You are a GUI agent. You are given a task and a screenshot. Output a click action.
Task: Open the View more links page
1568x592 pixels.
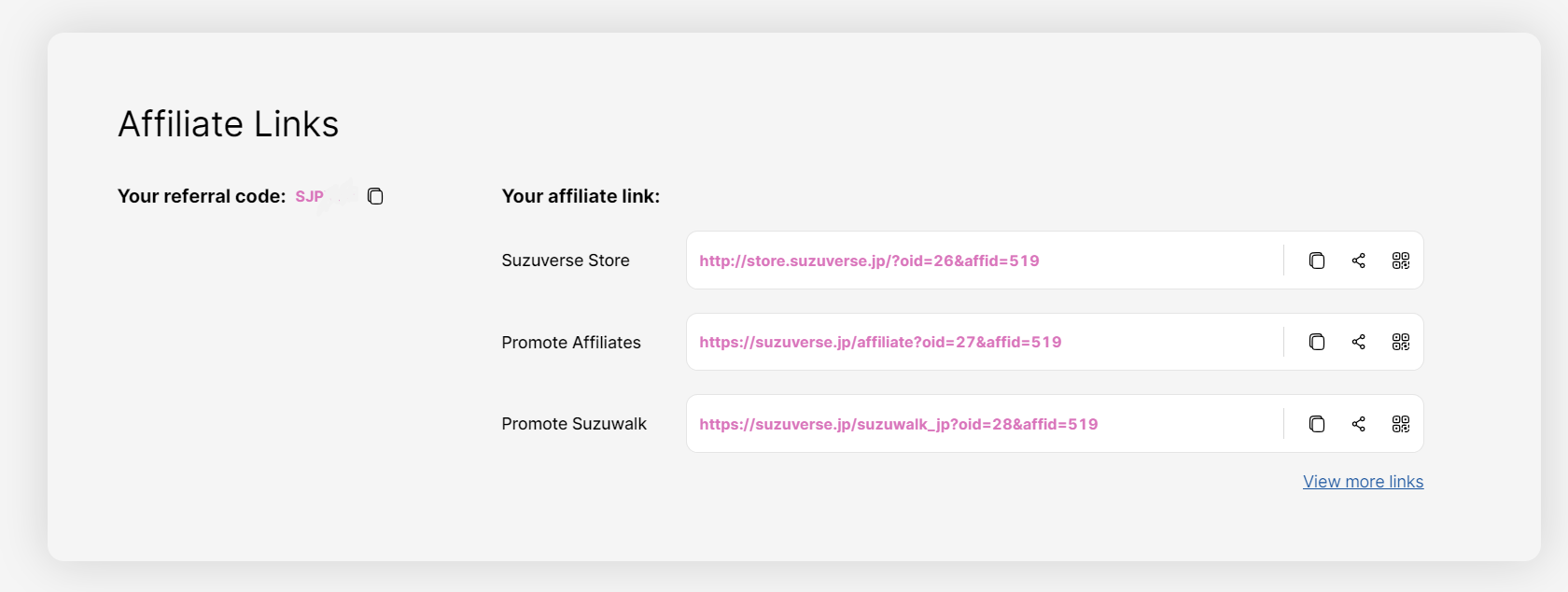pyautogui.click(x=1363, y=481)
